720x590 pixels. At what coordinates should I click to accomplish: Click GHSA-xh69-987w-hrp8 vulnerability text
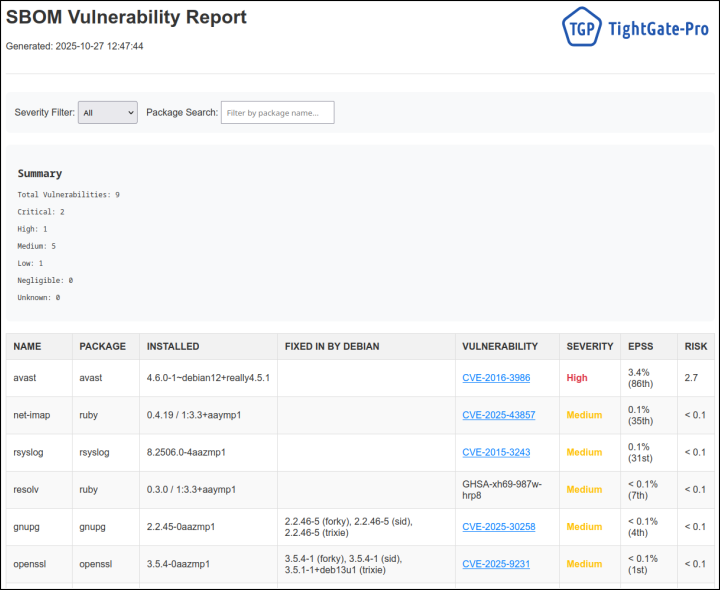503,489
